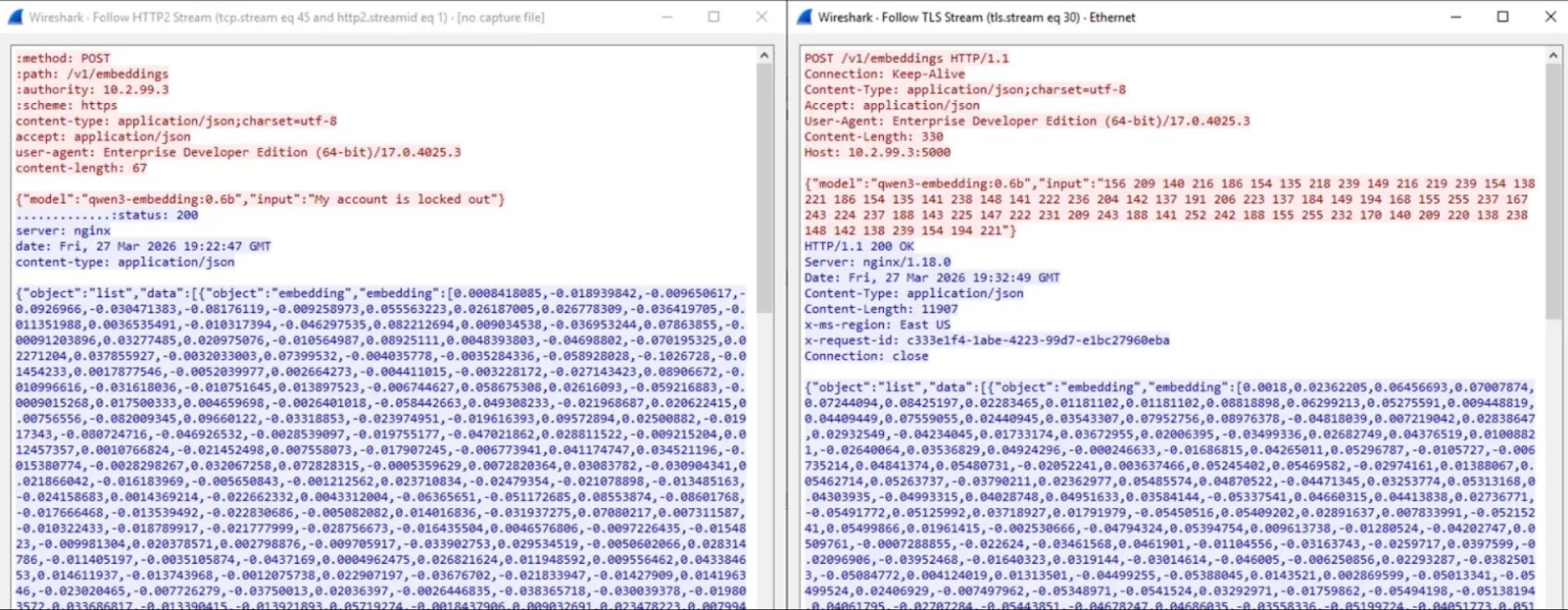
Task: Click the 'Connection: close' line
Action: (x=866, y=356)
